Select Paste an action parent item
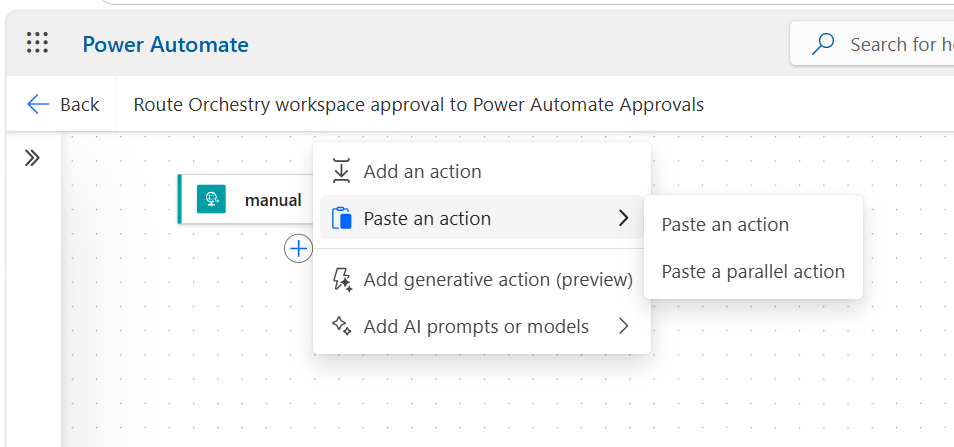Viewport: 954px width, 447px height. coord(481,218)
